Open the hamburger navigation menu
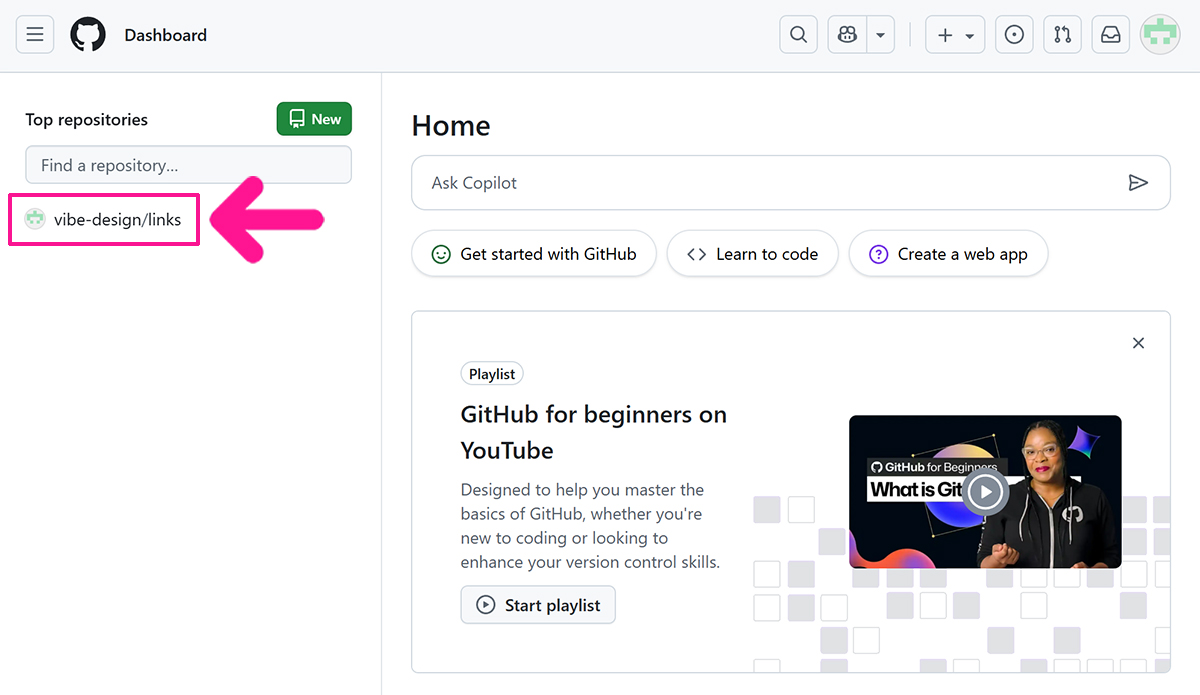Screen dimensions: 1200x695 [35, 35]
